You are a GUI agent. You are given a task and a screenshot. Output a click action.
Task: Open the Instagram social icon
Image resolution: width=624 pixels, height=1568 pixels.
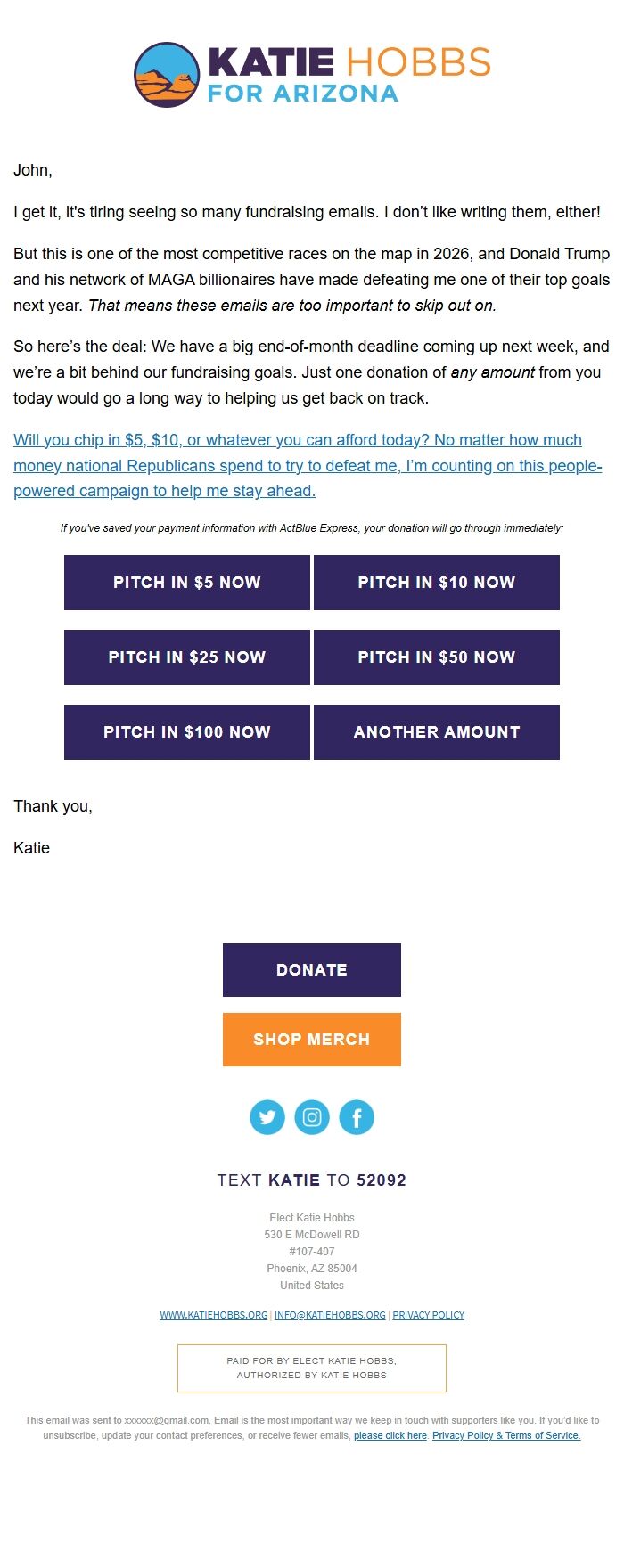[x=312, y=1117]
